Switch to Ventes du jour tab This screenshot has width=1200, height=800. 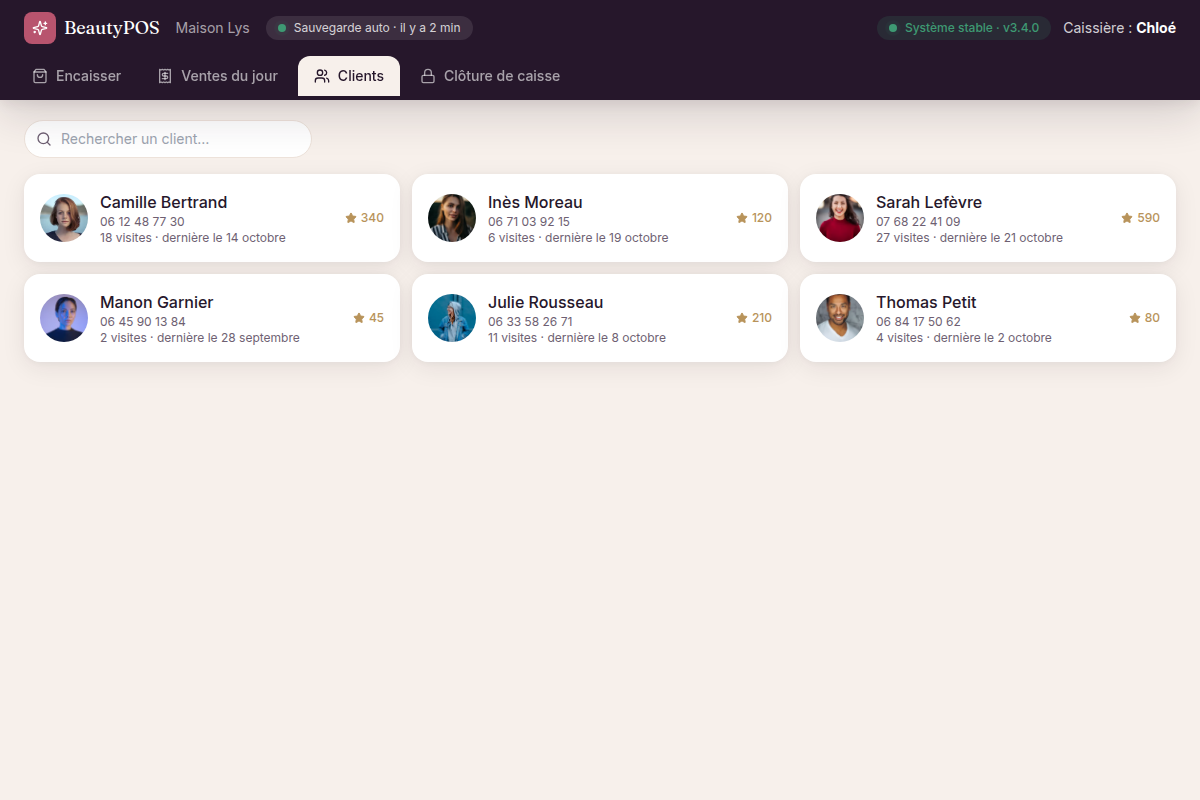tap(218, 76)
